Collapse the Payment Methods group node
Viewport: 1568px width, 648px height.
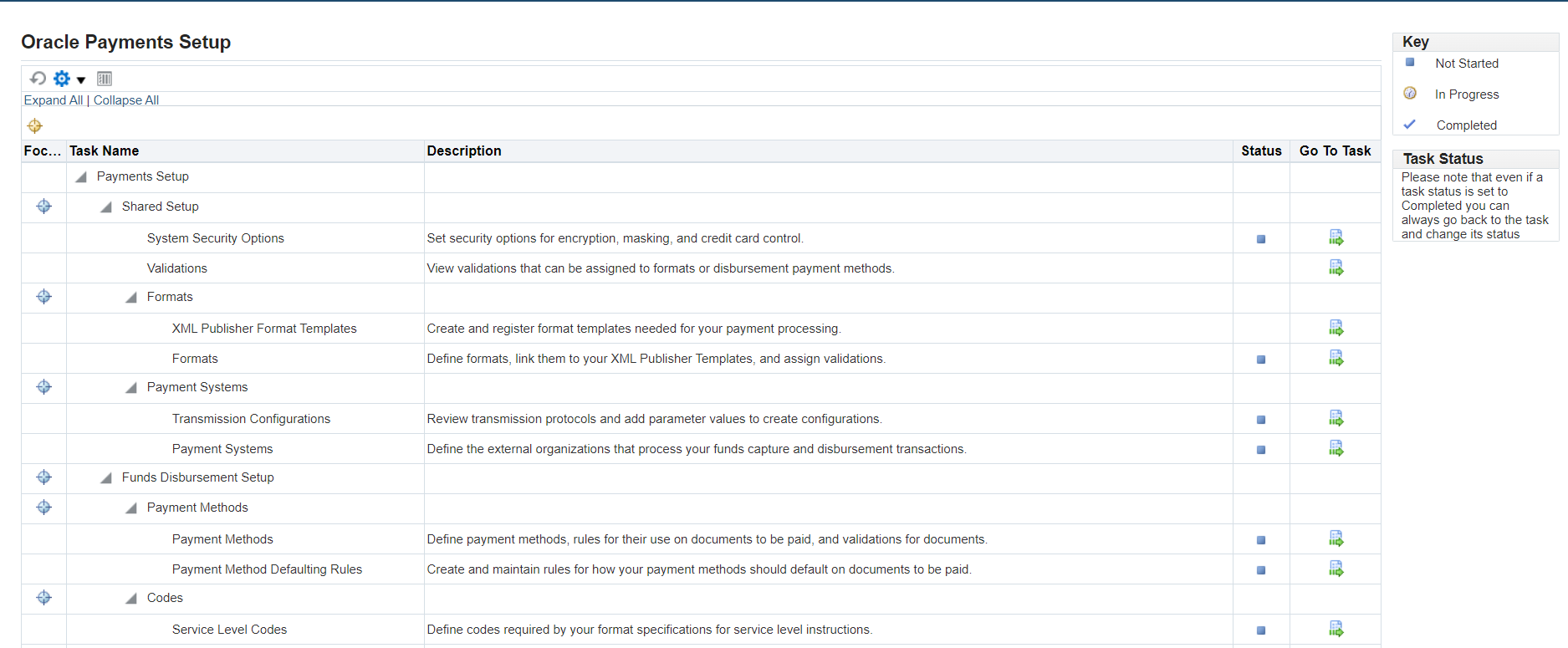pos(131,508)
